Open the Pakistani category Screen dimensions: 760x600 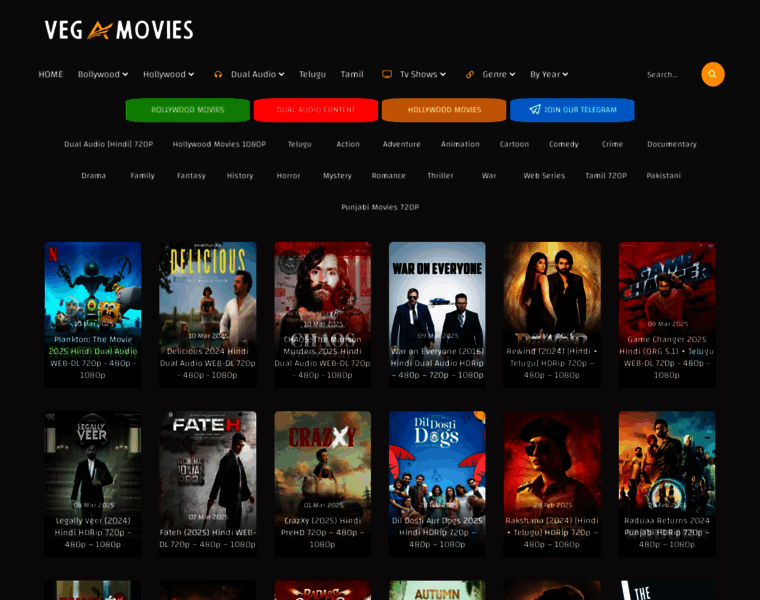(663, 175)
